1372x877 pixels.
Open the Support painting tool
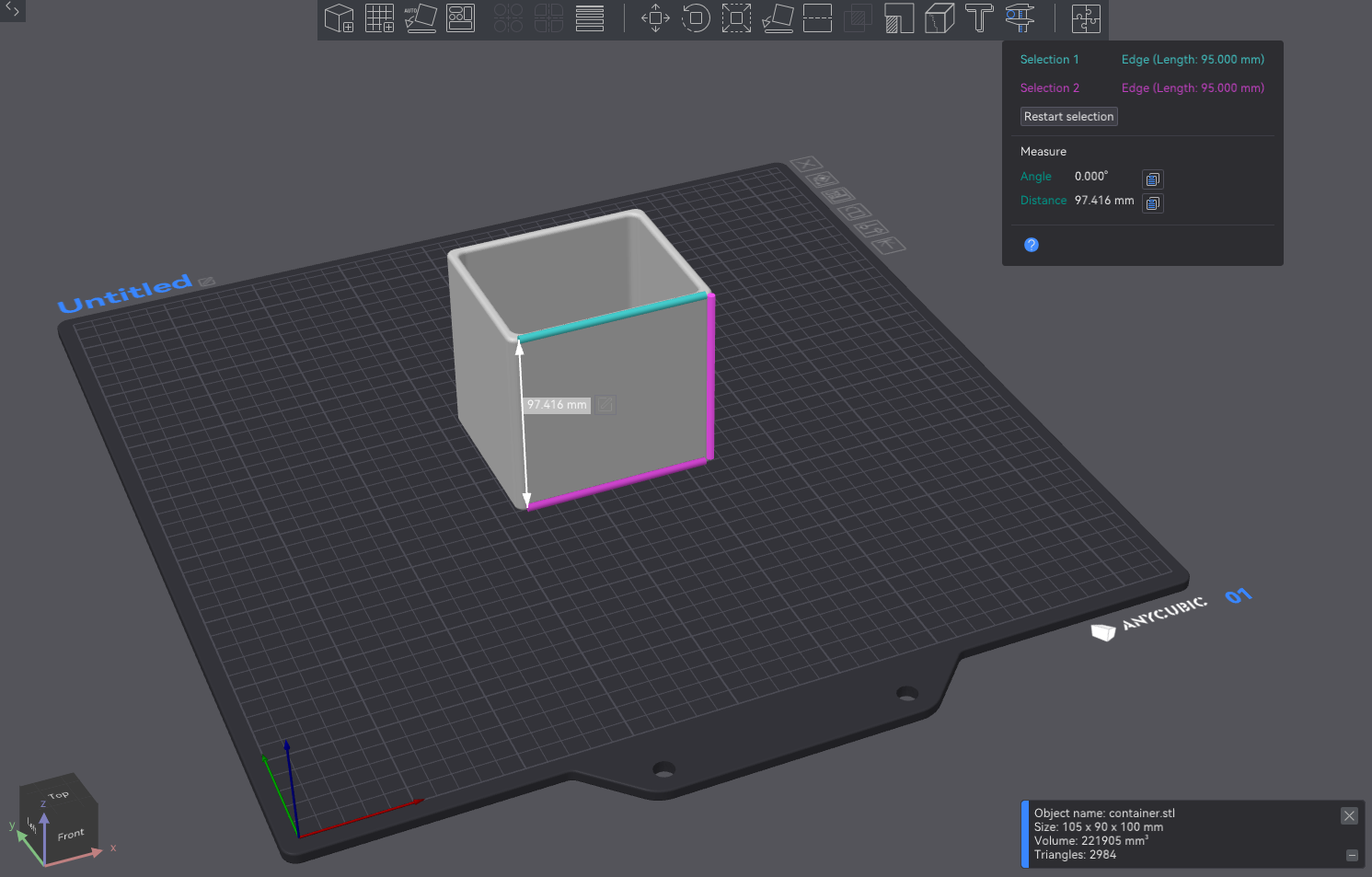898,18
